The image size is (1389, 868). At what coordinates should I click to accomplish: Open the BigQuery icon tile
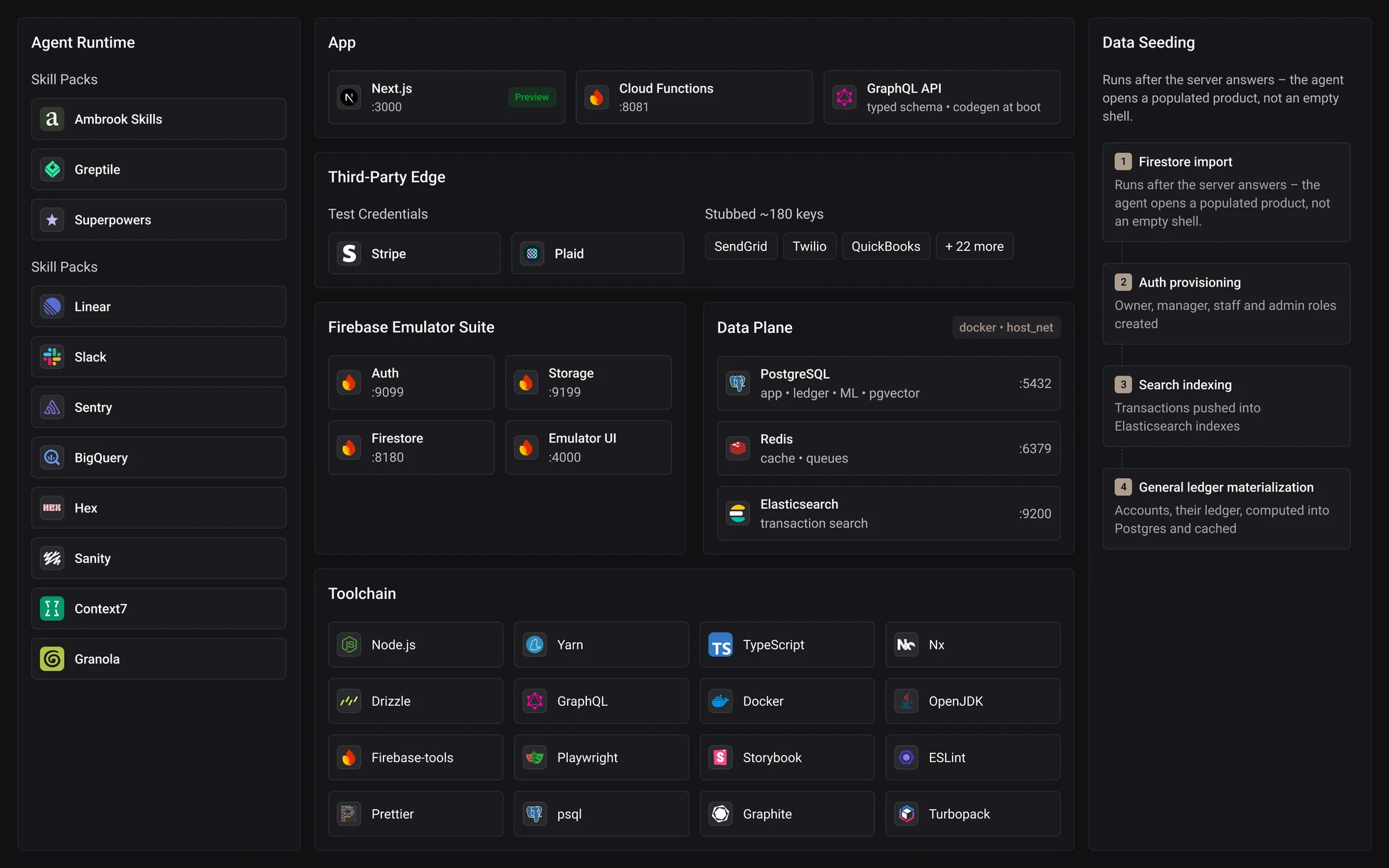(52, 457)
